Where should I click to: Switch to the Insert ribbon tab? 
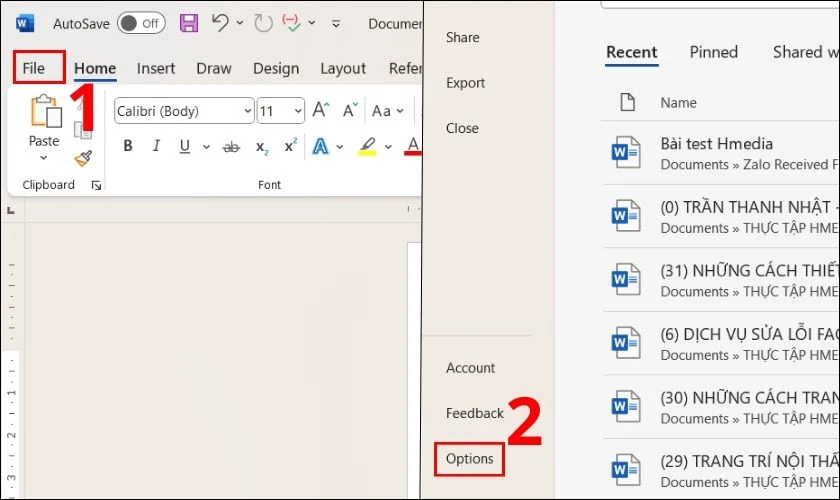tap(155, 69)
